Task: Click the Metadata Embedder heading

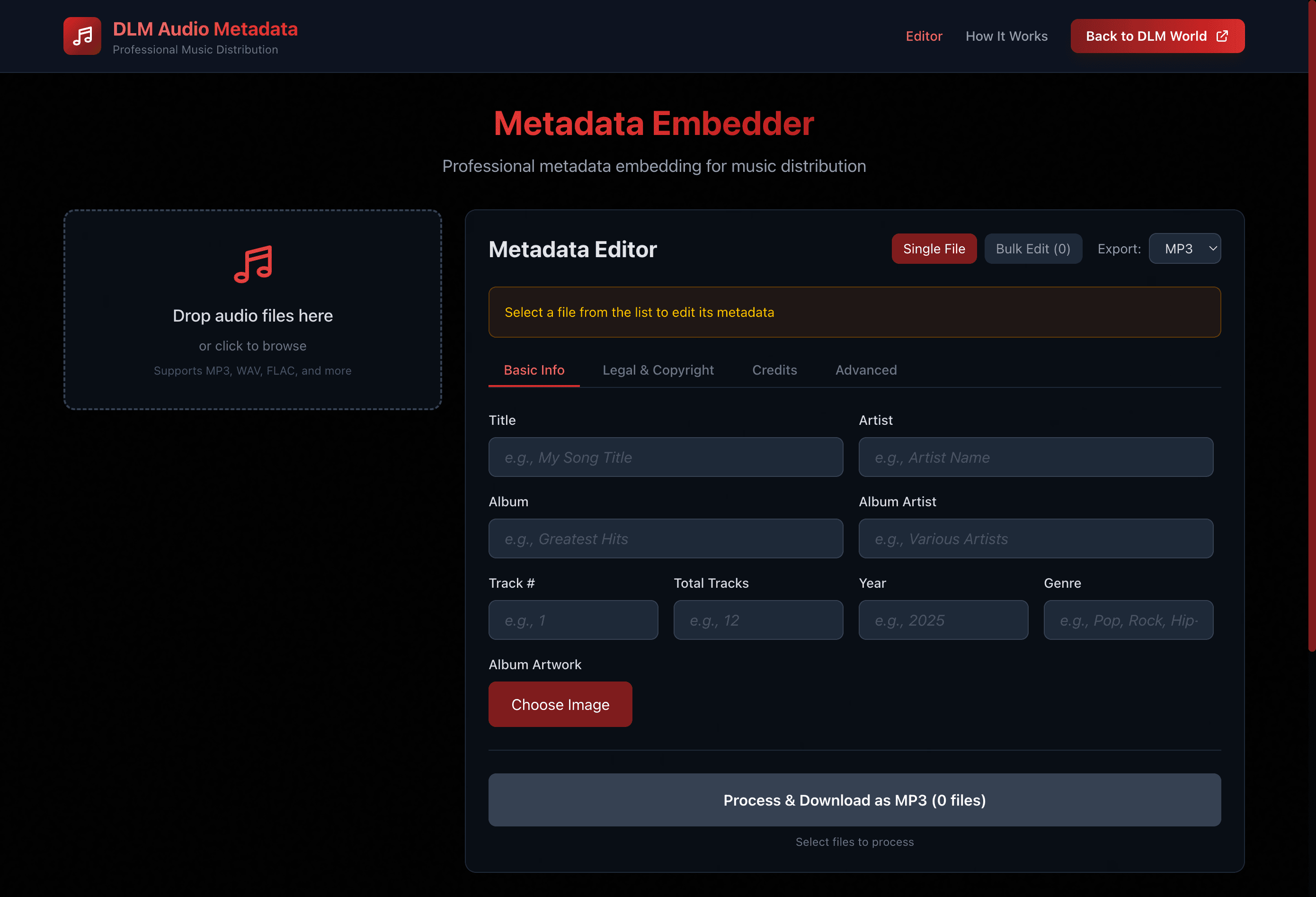Action: [x=653, y=124]
